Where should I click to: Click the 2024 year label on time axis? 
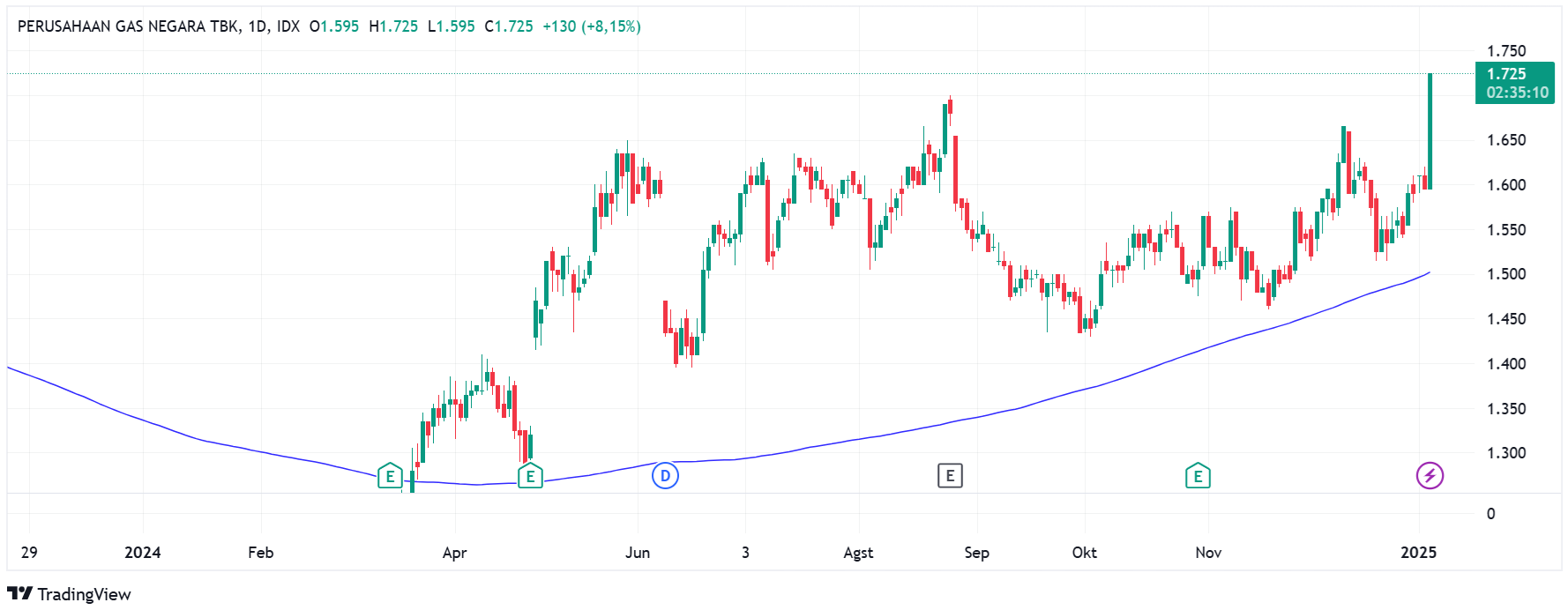coord(142,553)
